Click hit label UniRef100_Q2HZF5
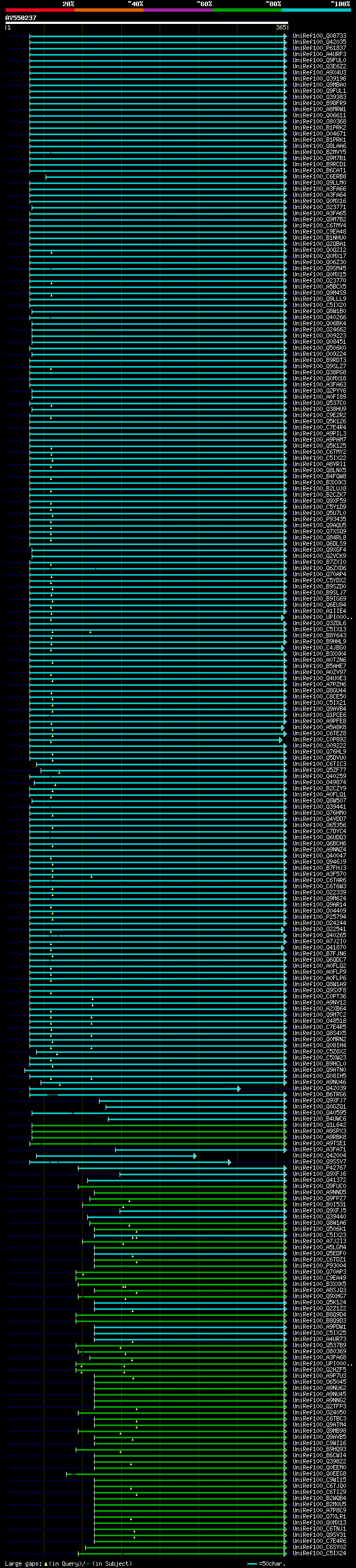Screen dimensions: 356x1568 point(319,1369)
